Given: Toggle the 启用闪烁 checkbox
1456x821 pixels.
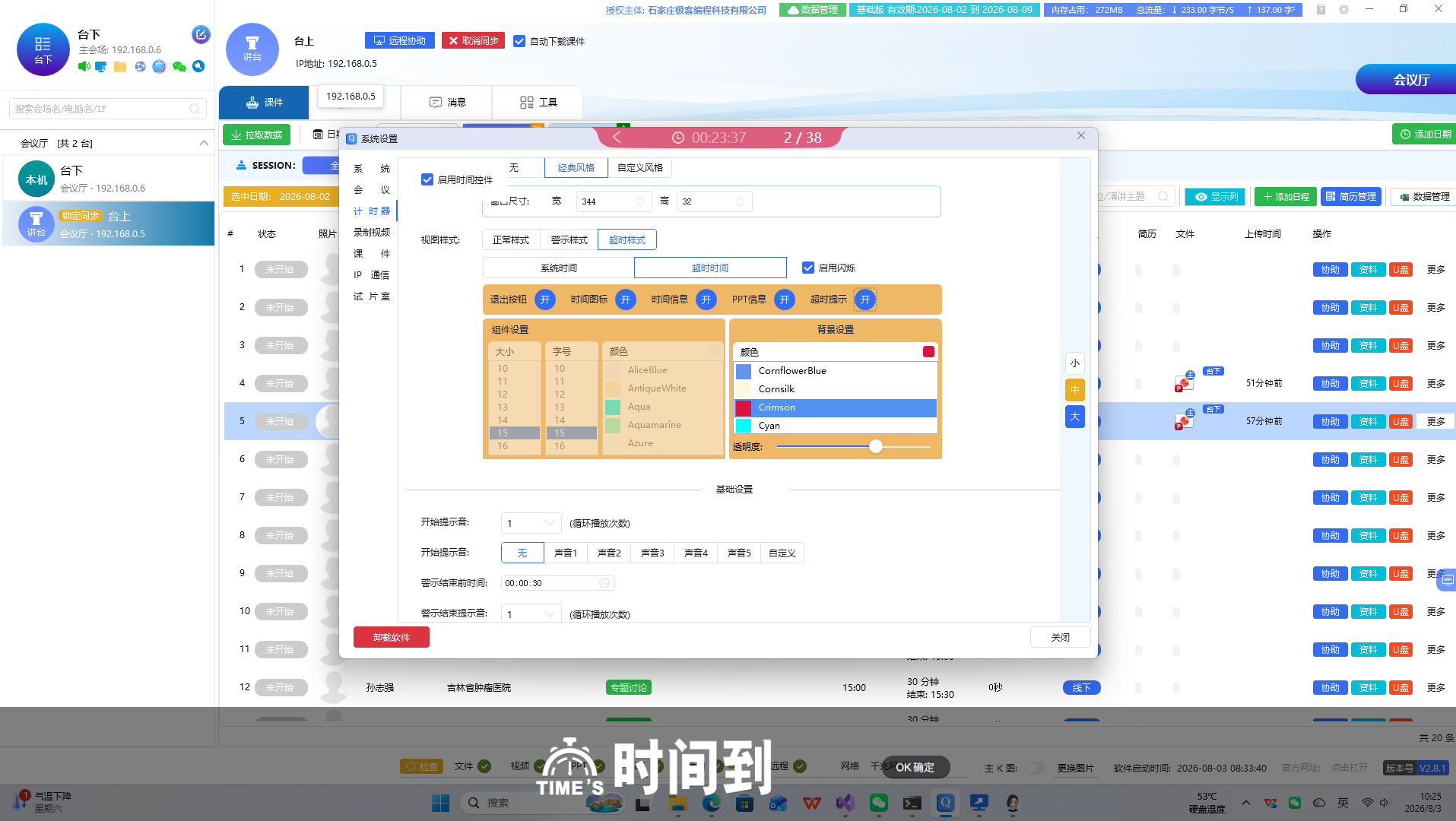Looking at the screenshot, I should [x=808, y=268].
